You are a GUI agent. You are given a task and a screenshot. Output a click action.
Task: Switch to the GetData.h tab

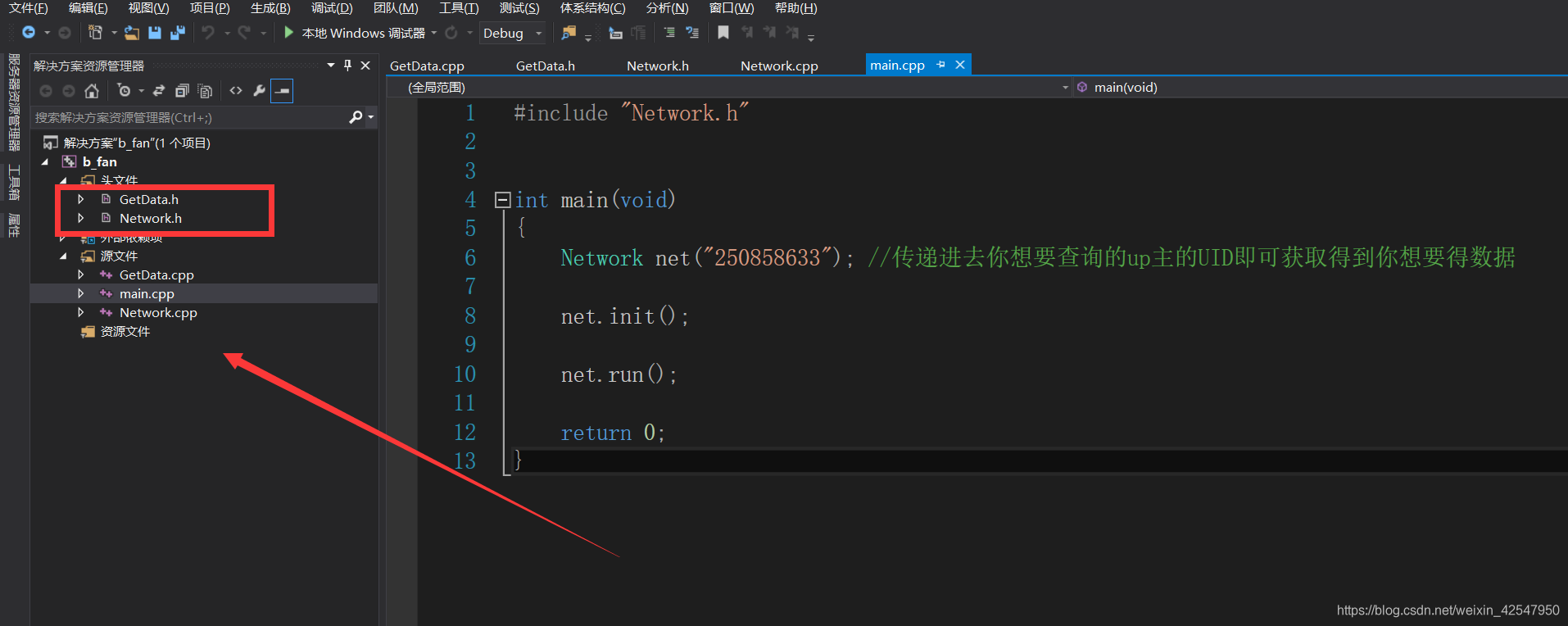click(x=546, y=66)
